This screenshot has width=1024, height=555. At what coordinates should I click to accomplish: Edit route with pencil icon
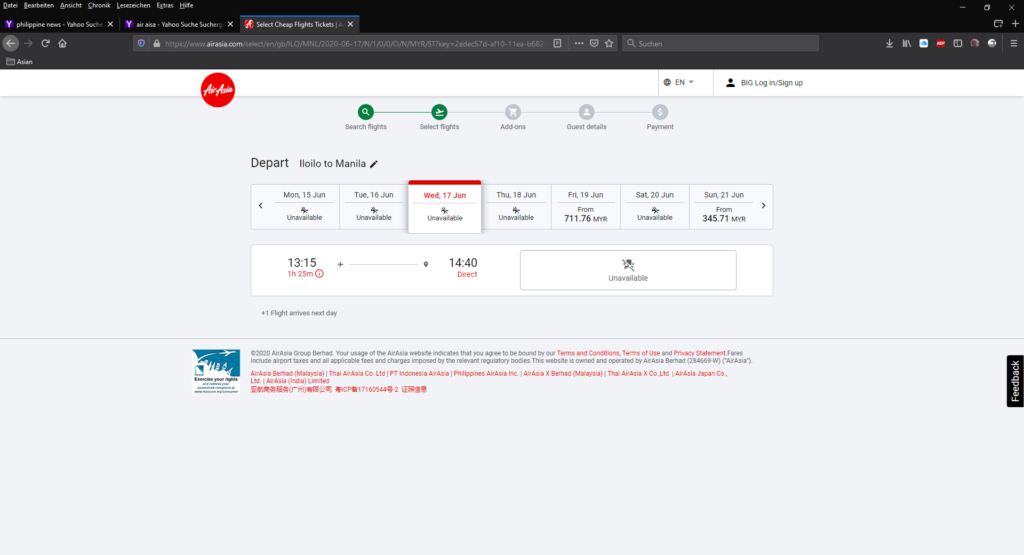(374, 164)
